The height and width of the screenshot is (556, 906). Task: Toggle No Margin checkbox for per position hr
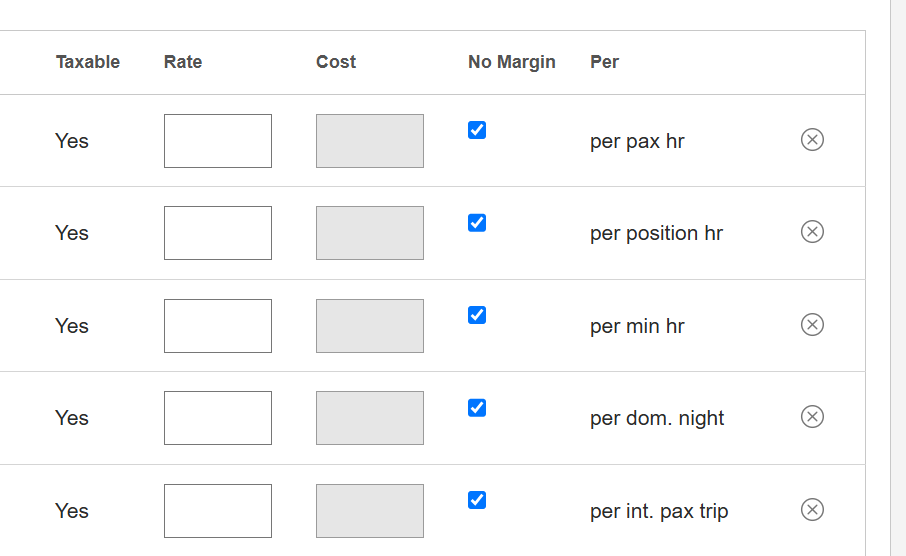coord(477,222)
